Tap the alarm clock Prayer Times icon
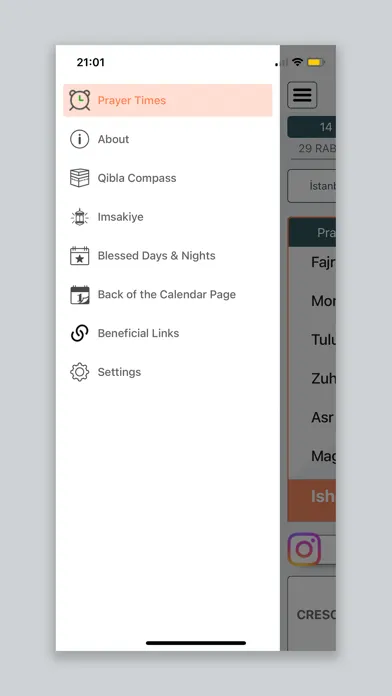The width and height of the screenshot is (392, 696). click(x=79, y=100)
